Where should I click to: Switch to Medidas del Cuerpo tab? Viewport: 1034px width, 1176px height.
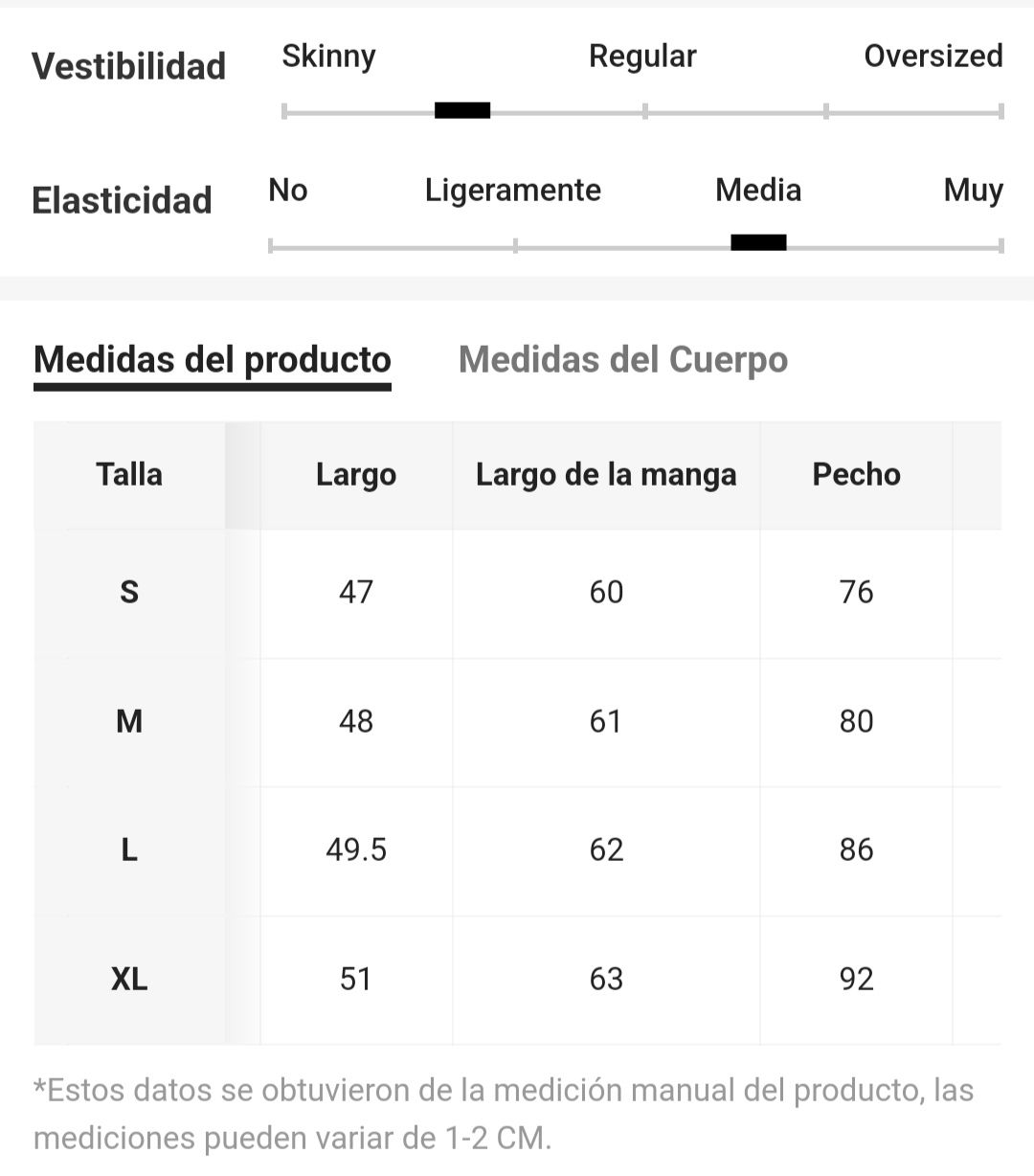[x=623, y=360]
